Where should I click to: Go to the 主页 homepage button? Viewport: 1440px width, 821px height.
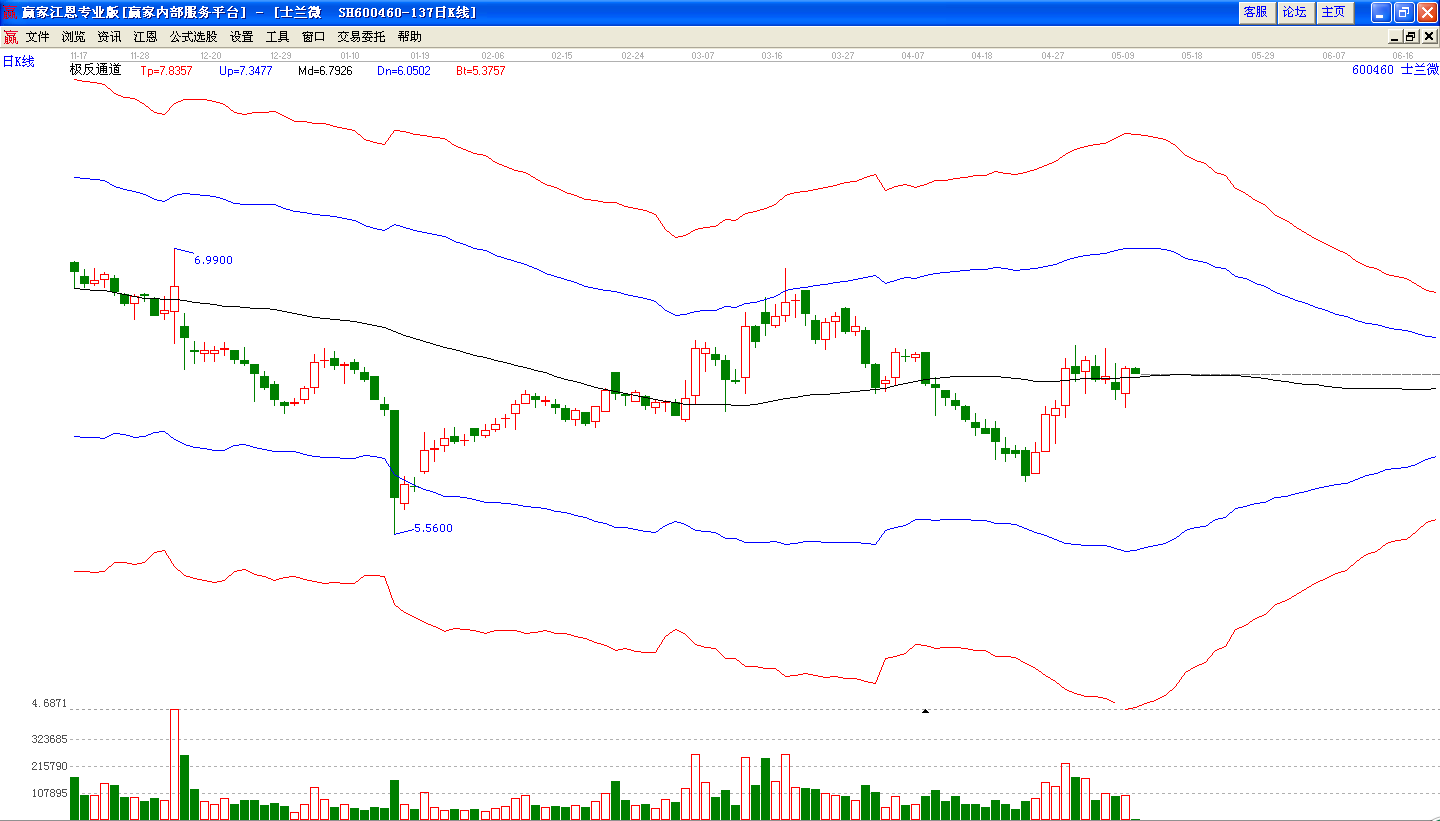(1334, 12)
